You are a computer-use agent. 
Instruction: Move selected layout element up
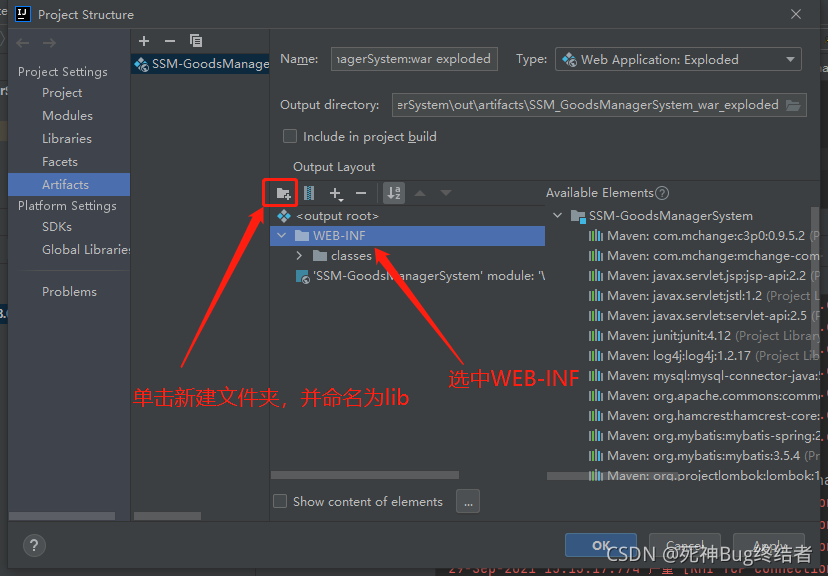pyautogui.click(x=420, y=193)
